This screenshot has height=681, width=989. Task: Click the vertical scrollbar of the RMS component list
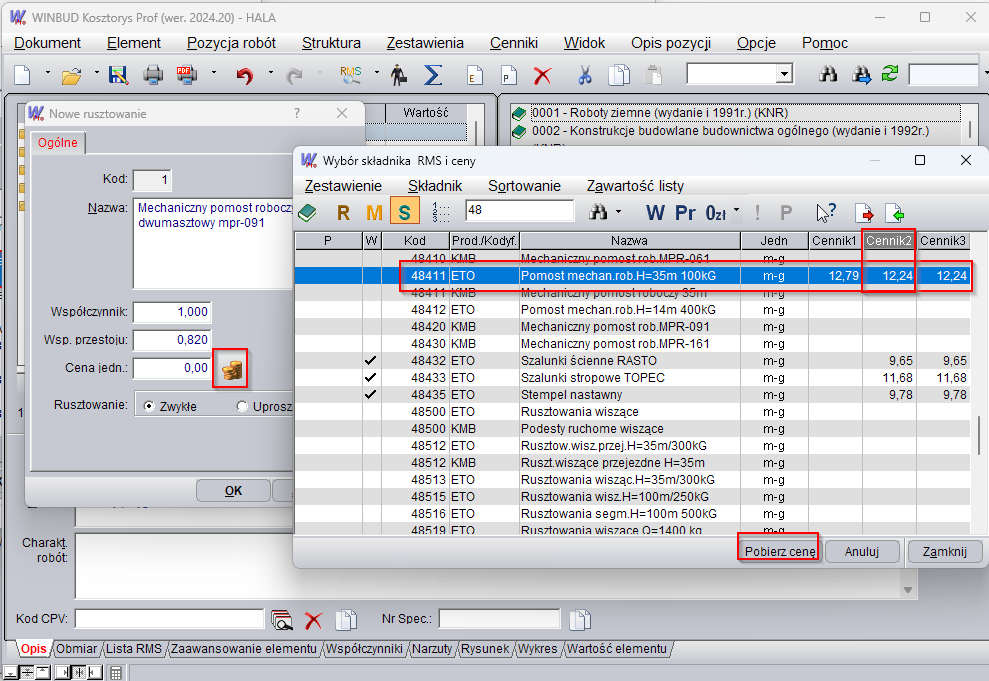coord(978,435)
